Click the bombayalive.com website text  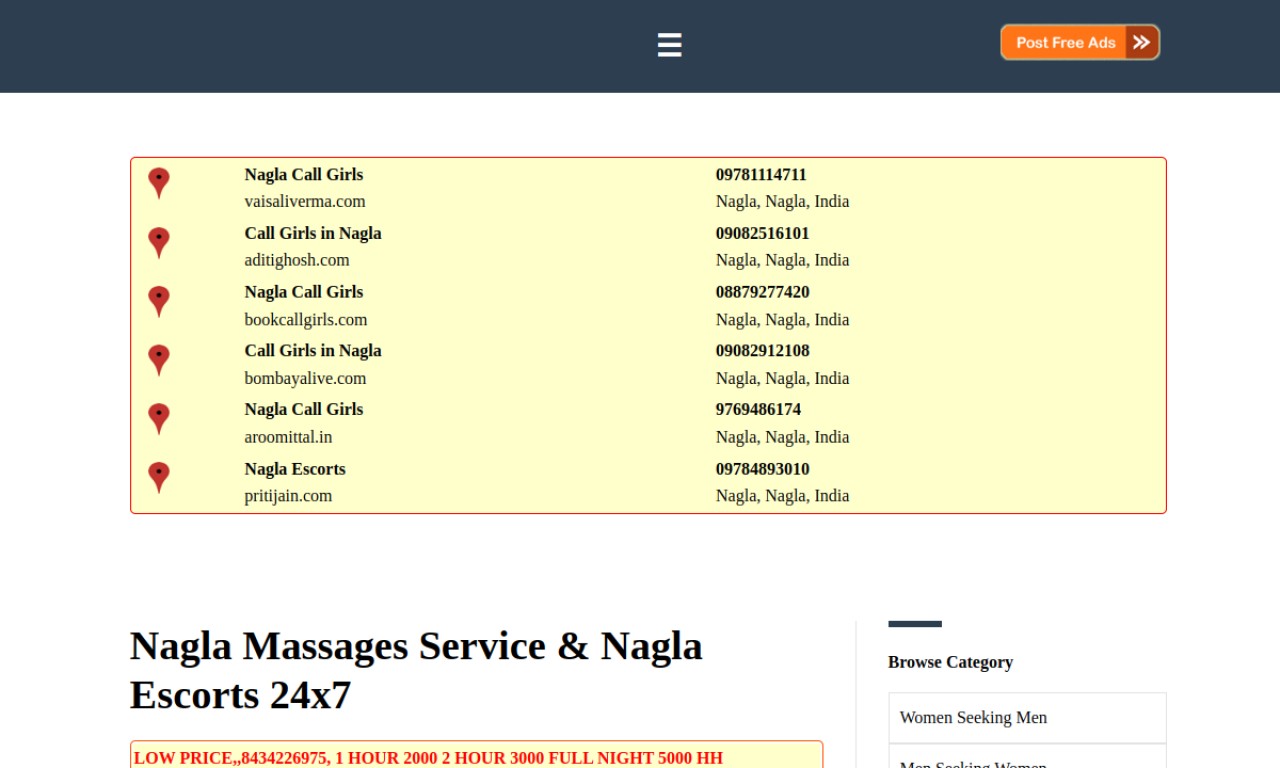coord(305,378)
